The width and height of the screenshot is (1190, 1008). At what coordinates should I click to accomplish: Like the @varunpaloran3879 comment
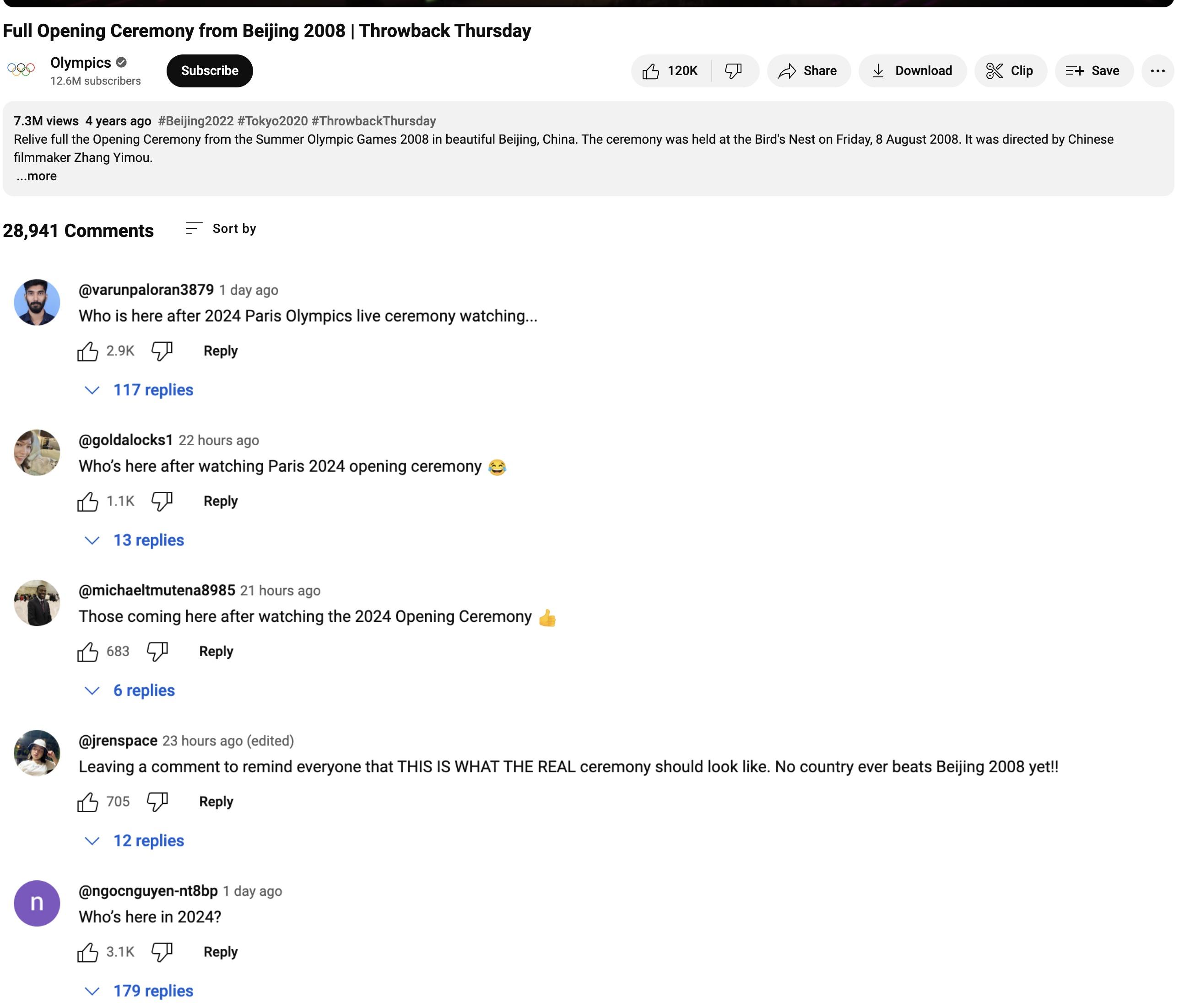coord(87,351)
